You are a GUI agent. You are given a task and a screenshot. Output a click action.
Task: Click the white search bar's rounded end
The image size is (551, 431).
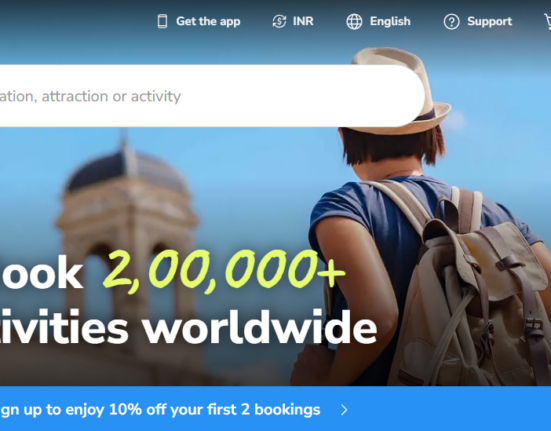[408, 96]
